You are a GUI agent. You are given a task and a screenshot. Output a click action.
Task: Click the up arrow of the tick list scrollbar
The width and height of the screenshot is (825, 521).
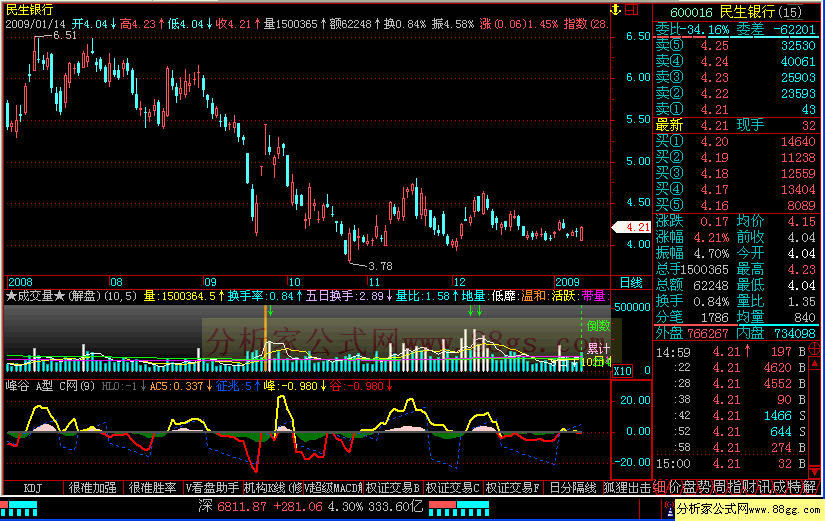[x=814, y=364]
